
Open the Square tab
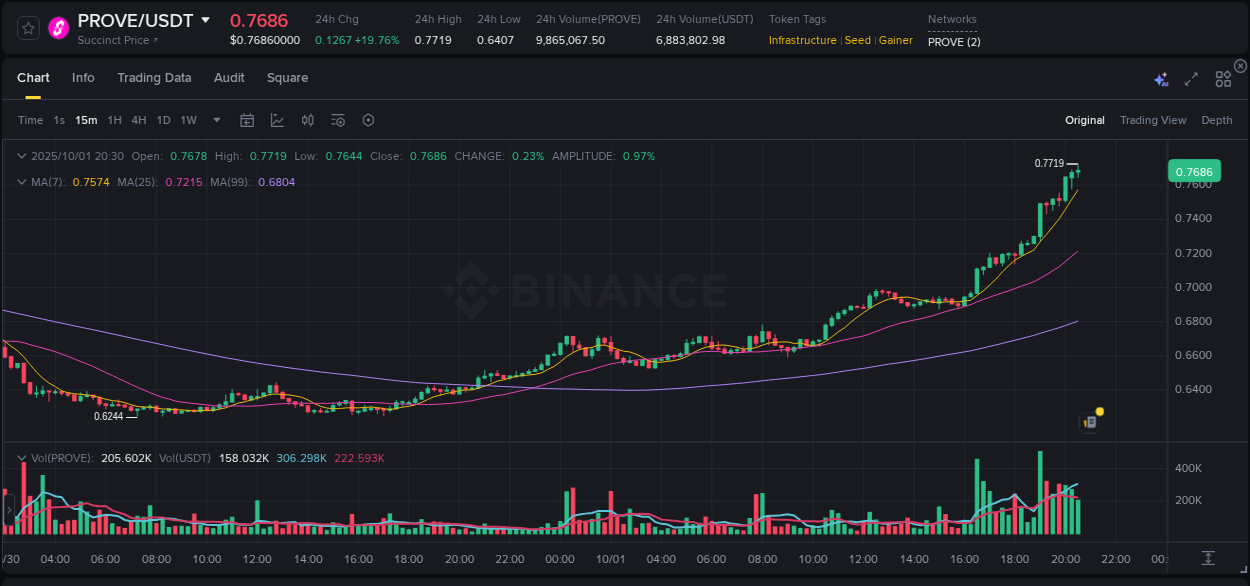pos(287,77)
